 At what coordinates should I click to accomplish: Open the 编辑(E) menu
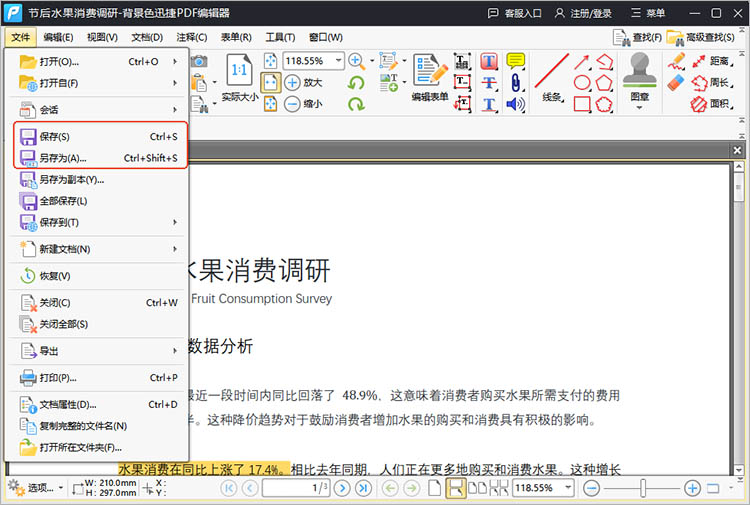click(58, 37)
